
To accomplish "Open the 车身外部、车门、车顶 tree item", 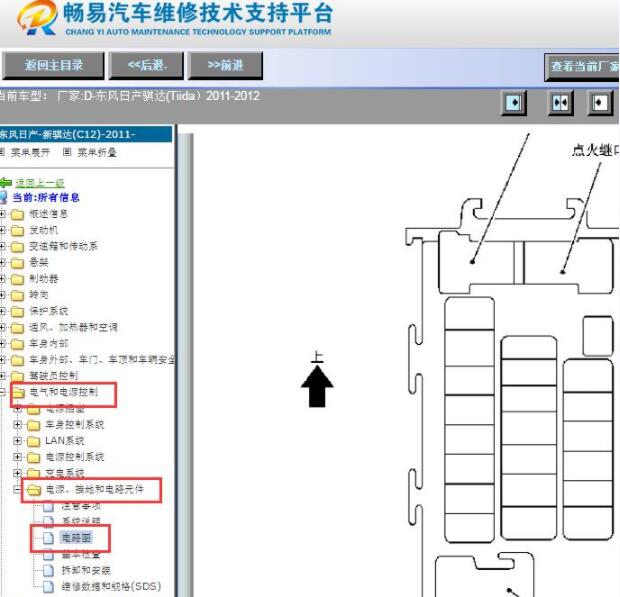I will tap(102, 360).
